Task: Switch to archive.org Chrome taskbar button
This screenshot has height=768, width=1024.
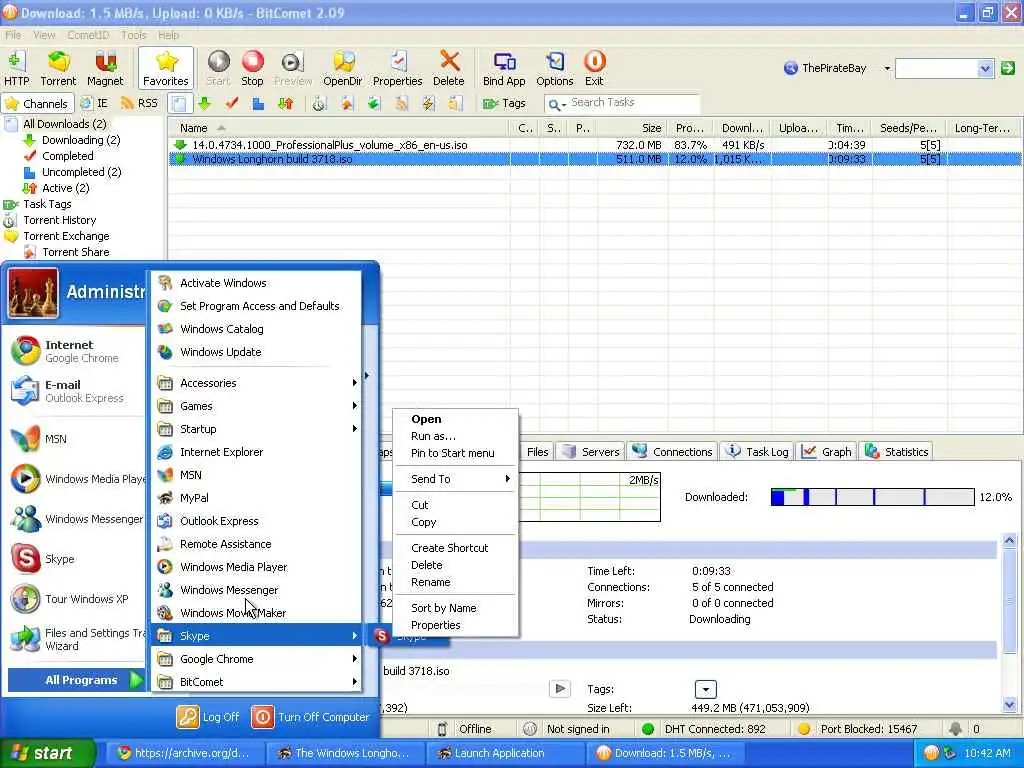Action: pyautogui.click(x=185, y=753)
